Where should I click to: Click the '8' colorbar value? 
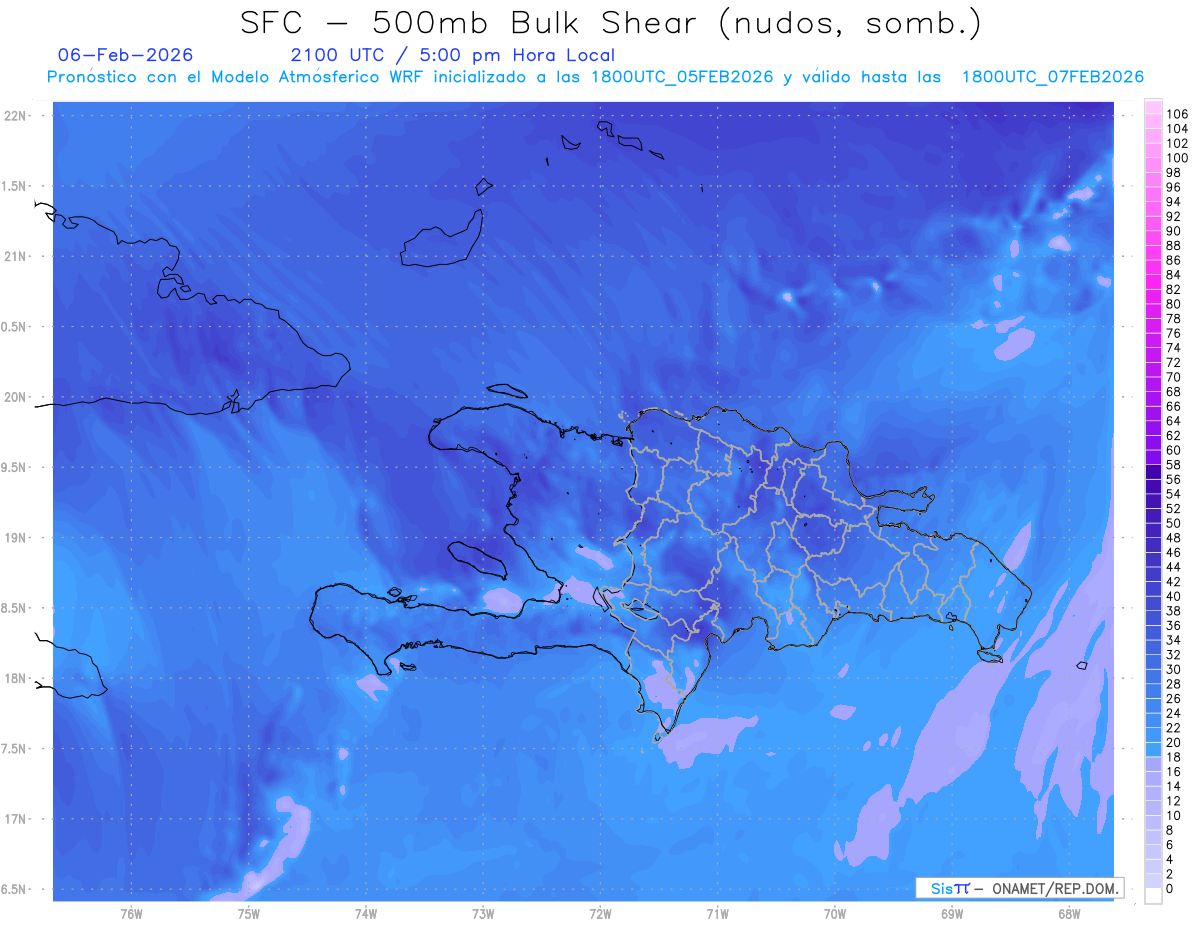click(1170, 831)
